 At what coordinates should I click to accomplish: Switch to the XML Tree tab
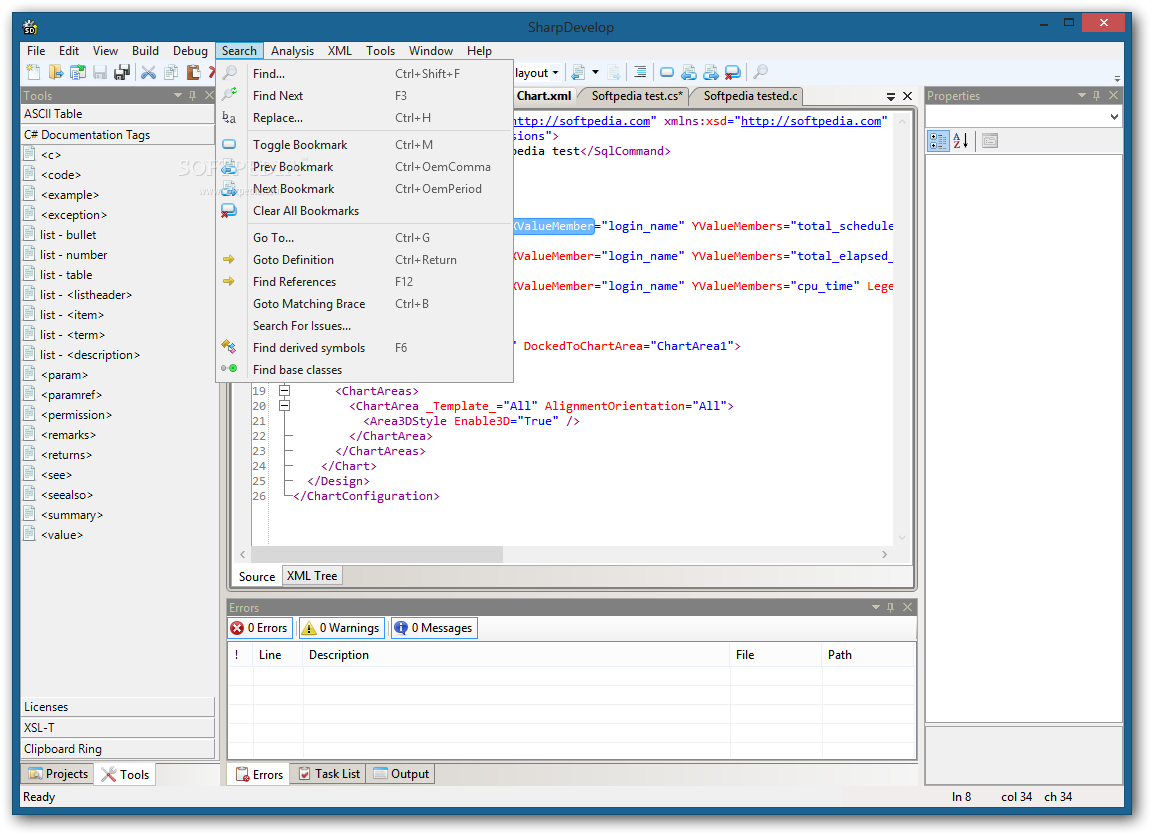pos(312,576)
